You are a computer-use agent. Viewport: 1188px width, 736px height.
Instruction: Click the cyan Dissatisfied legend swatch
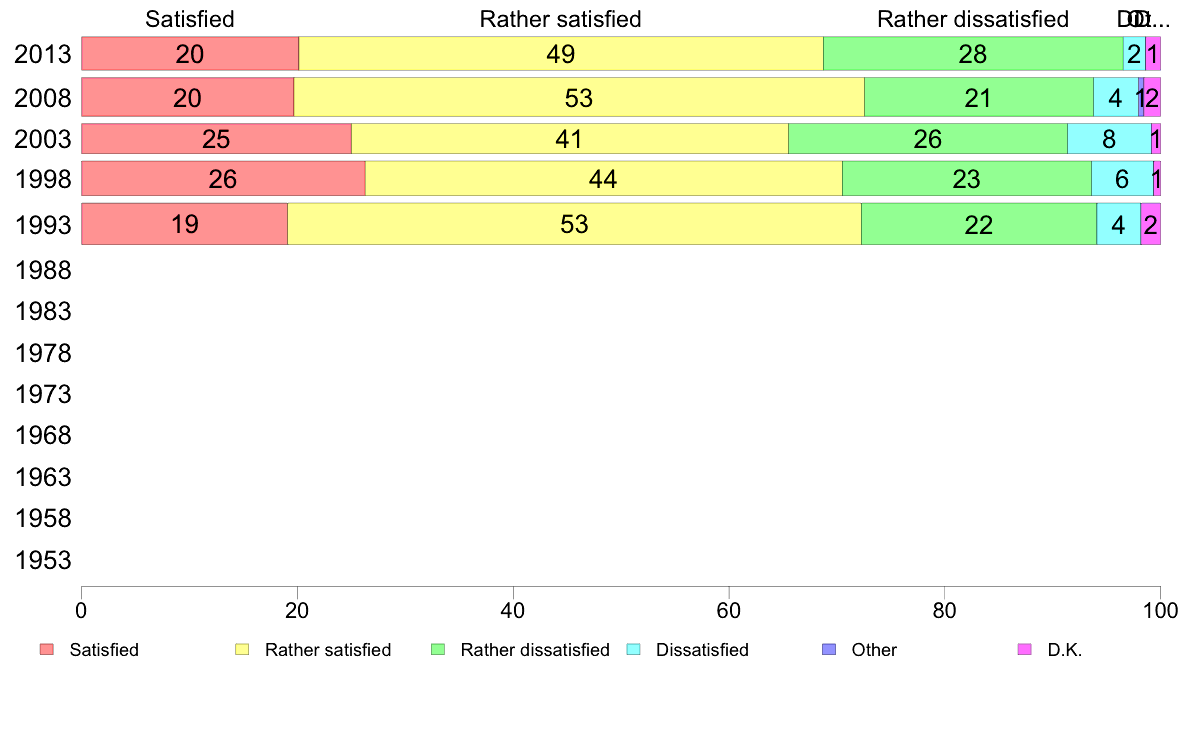coord(633,650)
